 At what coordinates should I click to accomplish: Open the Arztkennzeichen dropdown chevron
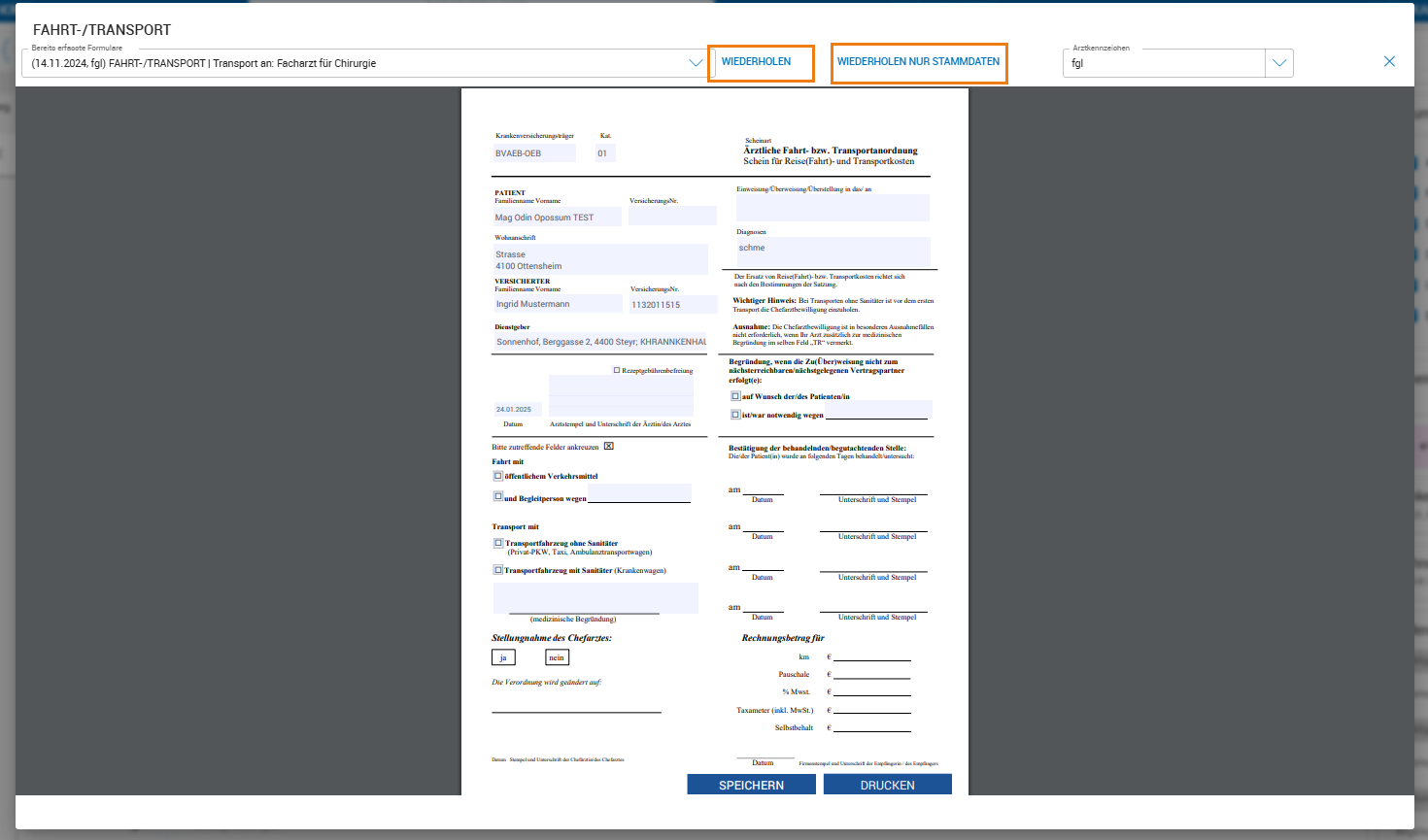[1279, 63]
